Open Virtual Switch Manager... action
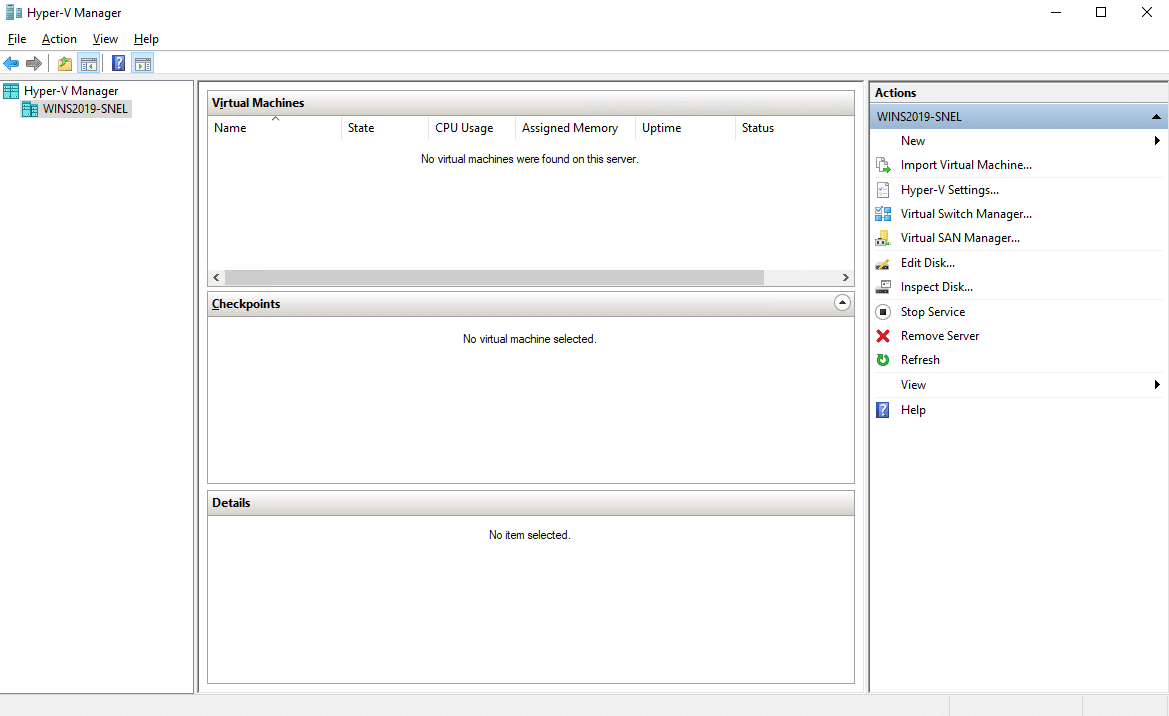Screen dimensions: 1169x716 (966, 214)
